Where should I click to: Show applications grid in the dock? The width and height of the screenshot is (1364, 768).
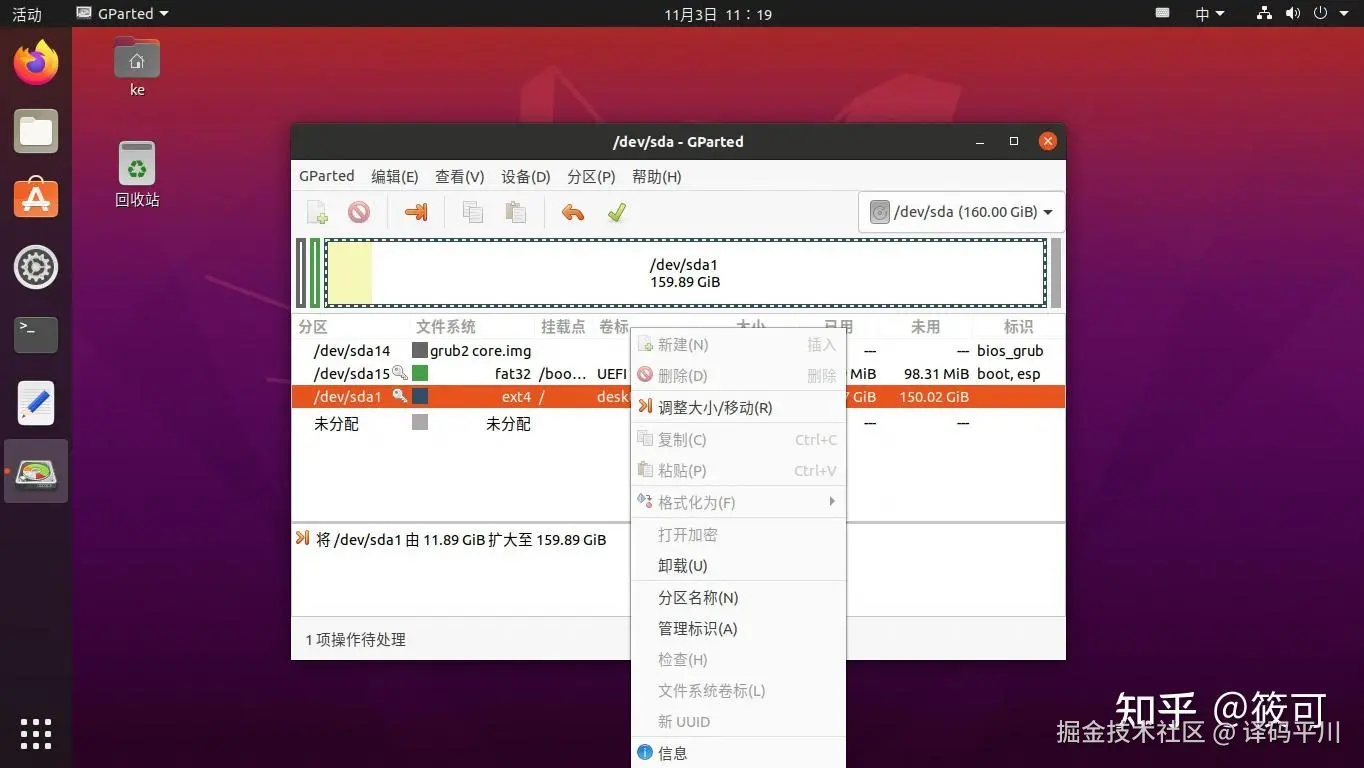(x=36, y=734)
